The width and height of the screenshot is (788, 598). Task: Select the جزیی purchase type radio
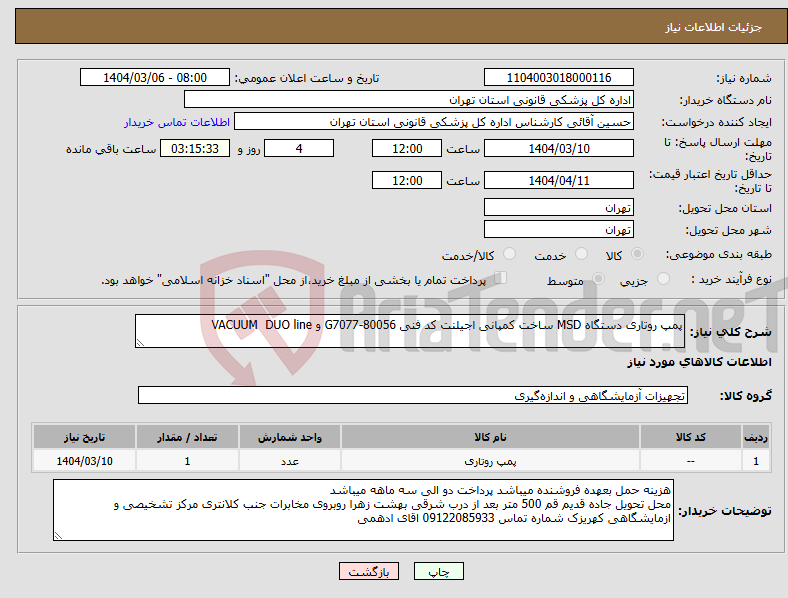(663, 279)
